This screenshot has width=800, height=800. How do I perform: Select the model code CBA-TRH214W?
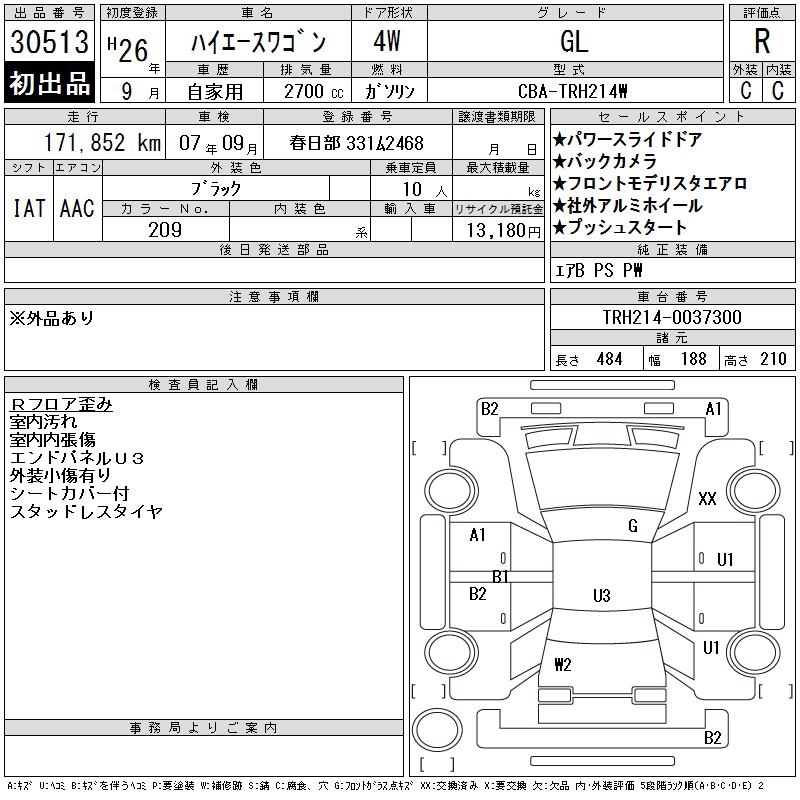tap(573, 91)
